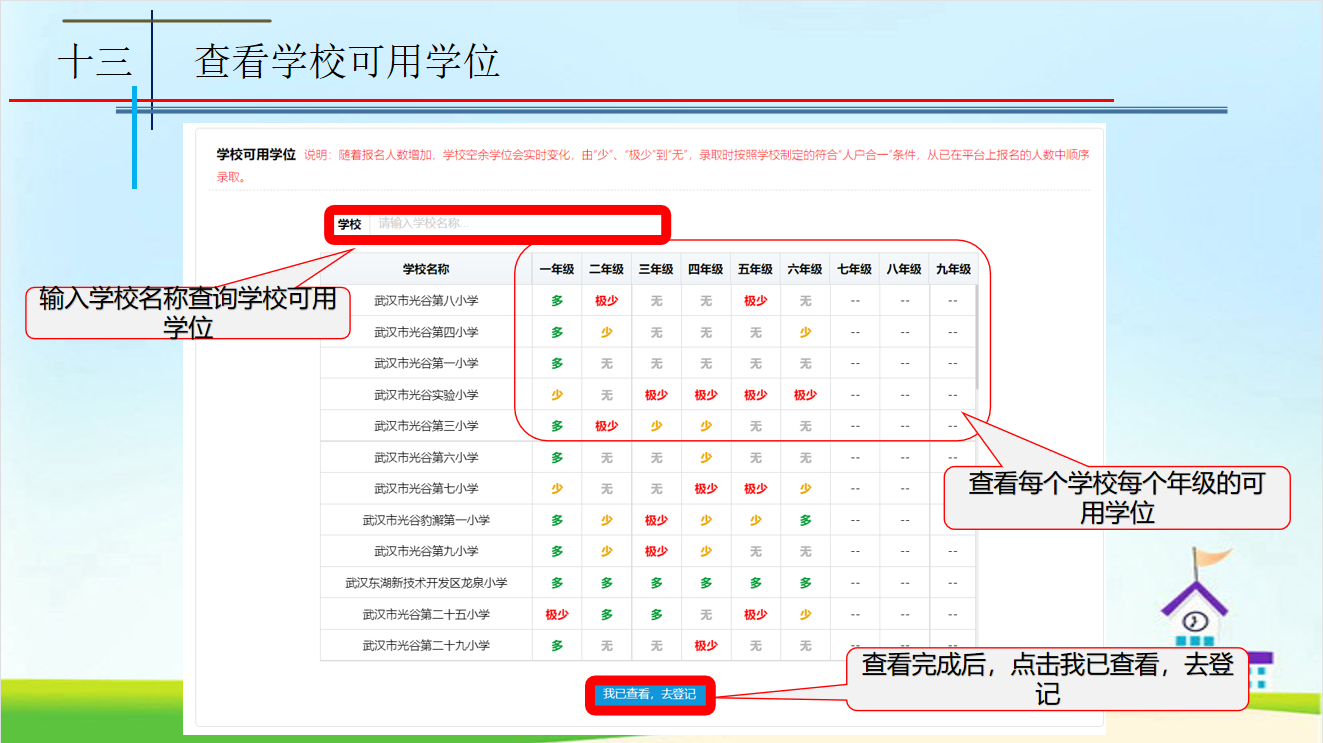Click the school name search input field

tap(516, 224)
